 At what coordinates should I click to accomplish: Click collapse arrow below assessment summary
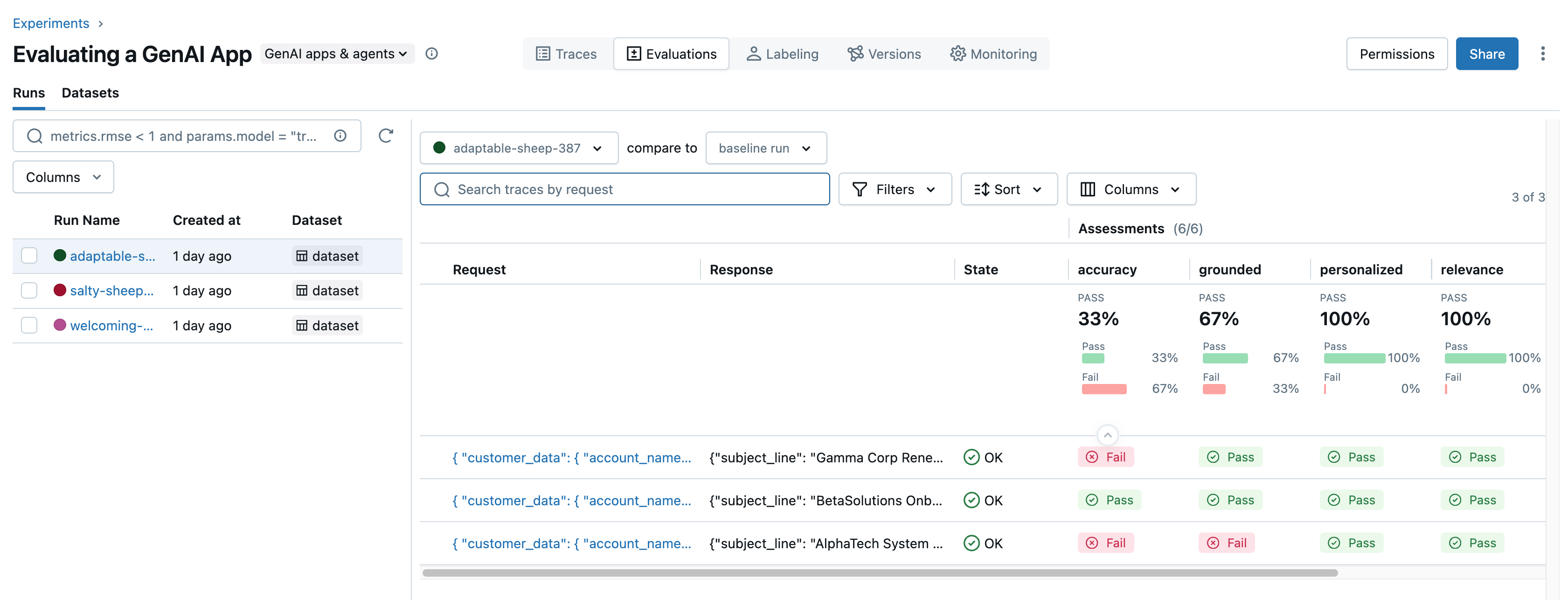[x=1107, y=435]
